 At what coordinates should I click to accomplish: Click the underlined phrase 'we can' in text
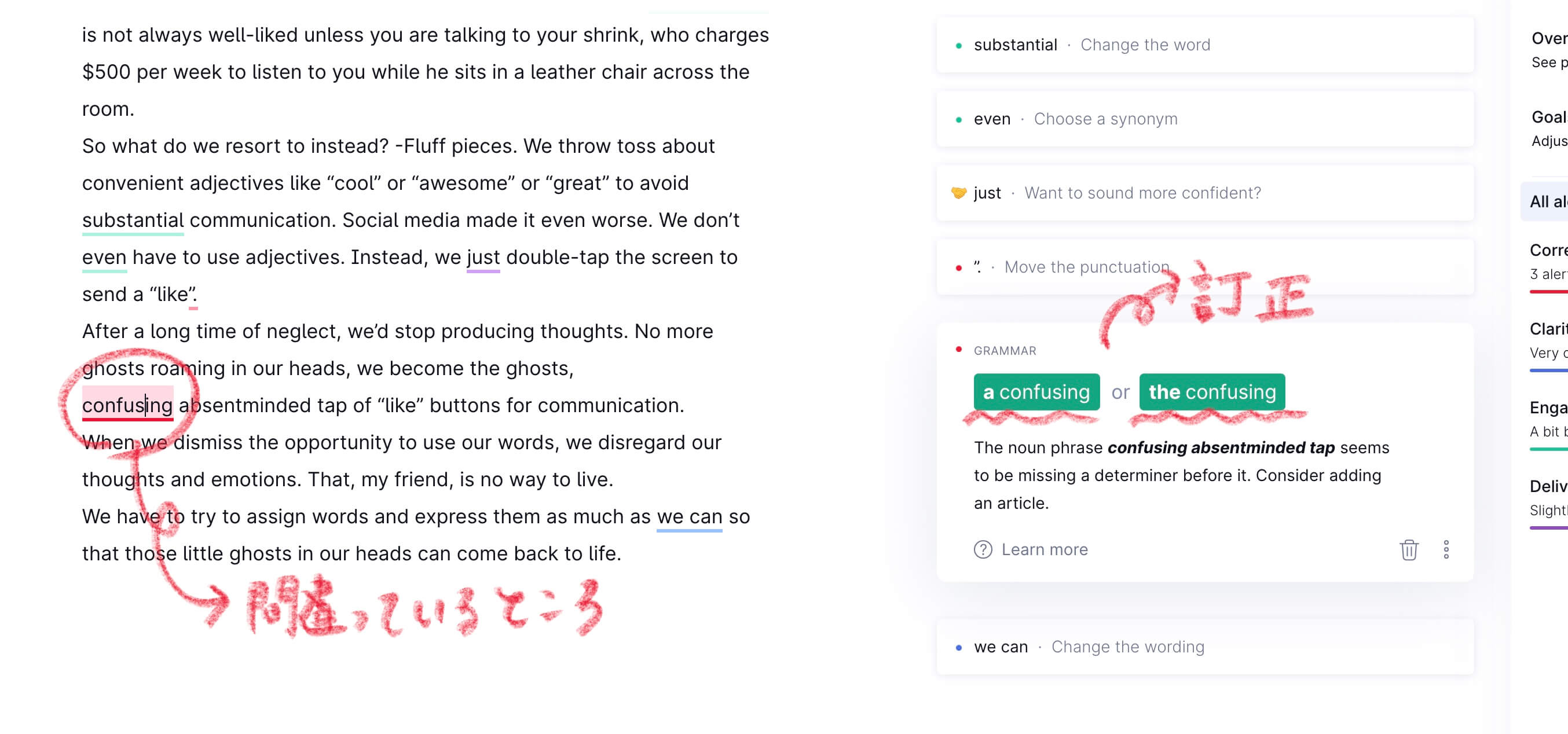tap(689, 517)
